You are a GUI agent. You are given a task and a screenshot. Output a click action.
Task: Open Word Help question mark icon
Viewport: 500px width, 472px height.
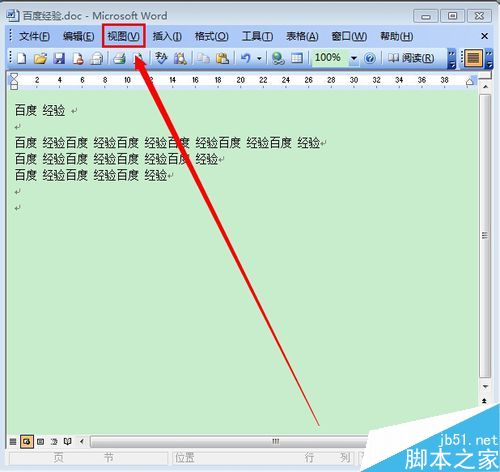[369, 58]
